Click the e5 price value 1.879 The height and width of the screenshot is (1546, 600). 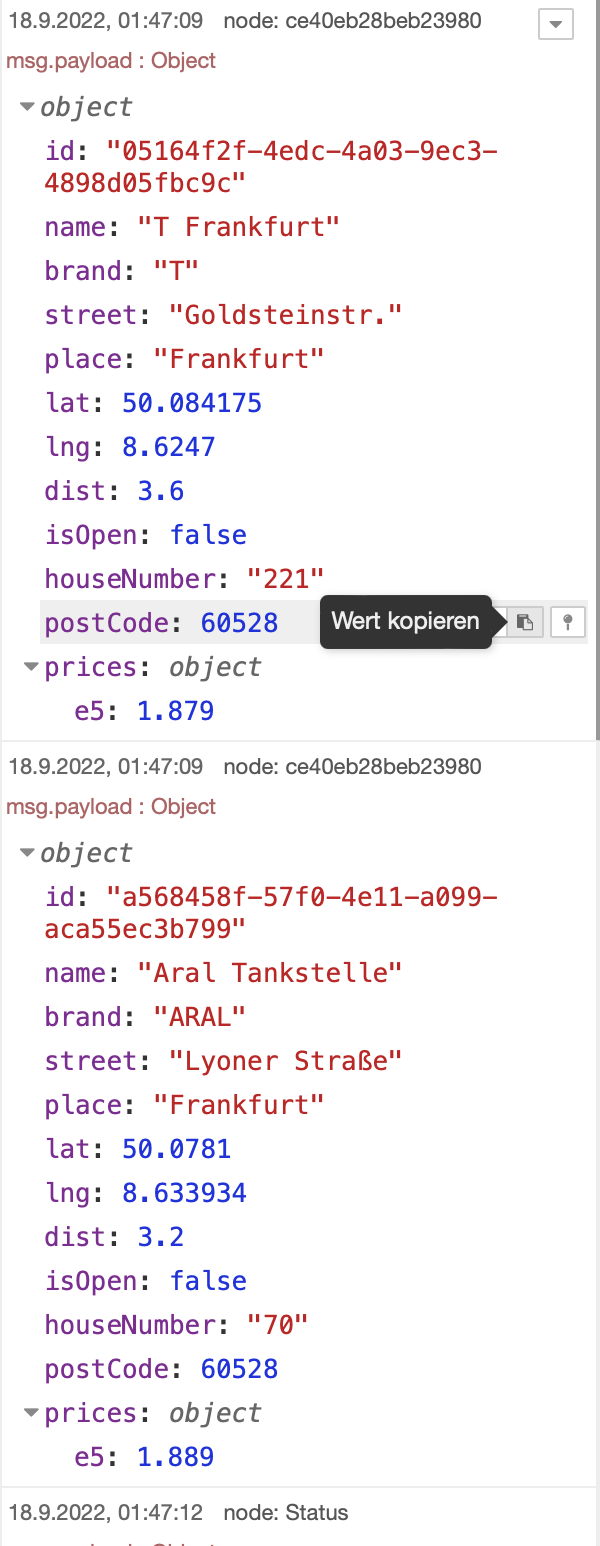(175, 711)
